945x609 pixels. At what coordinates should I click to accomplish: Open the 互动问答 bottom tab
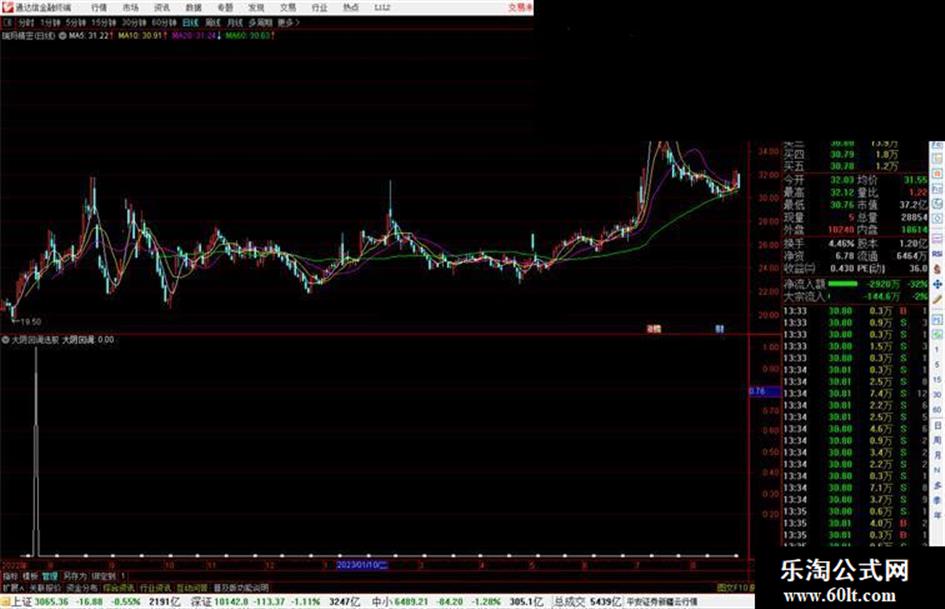point(192,587)
